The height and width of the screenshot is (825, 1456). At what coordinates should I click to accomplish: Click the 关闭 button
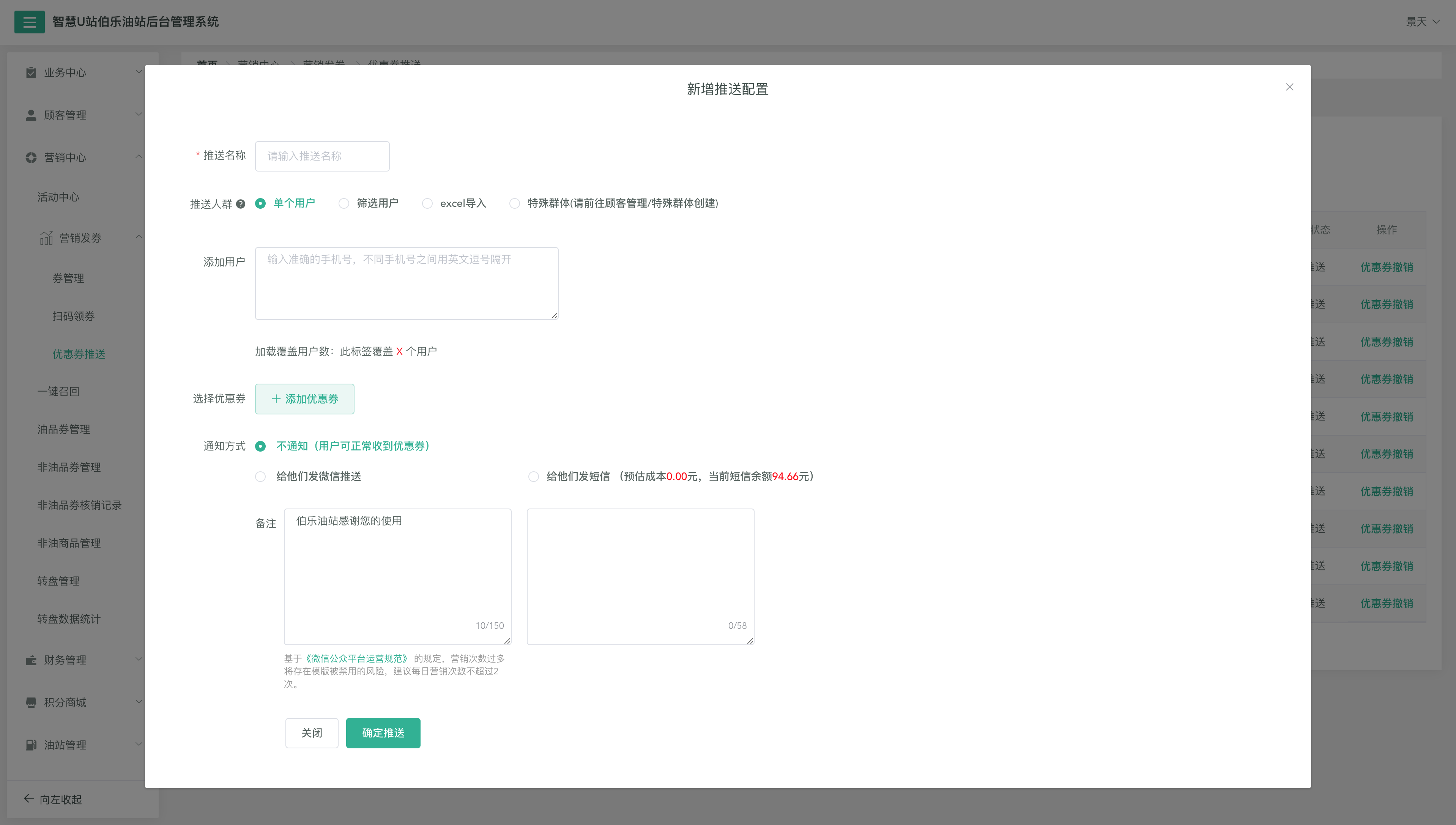(312, 733)
